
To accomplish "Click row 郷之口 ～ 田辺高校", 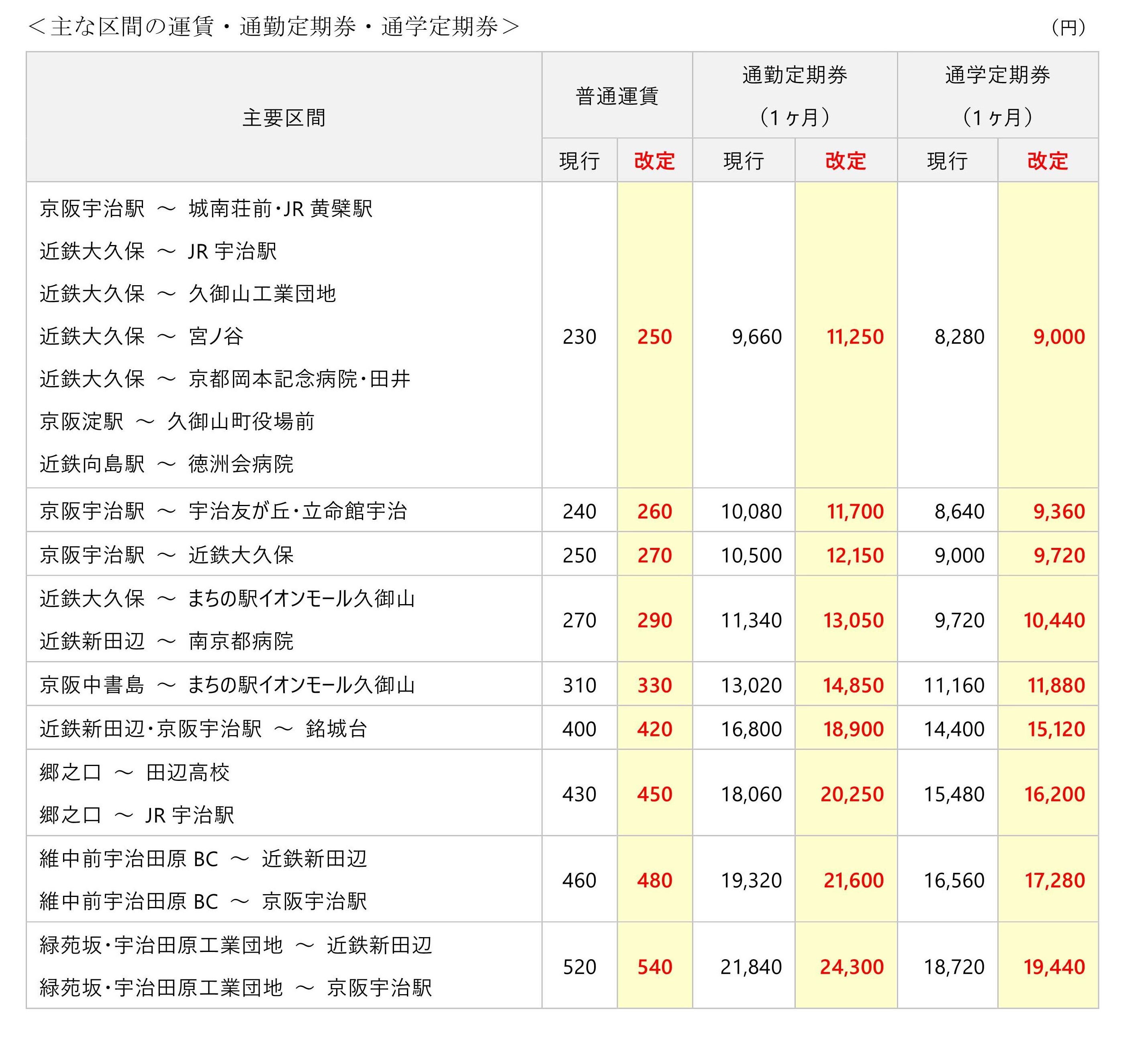I will click(135, 772).
